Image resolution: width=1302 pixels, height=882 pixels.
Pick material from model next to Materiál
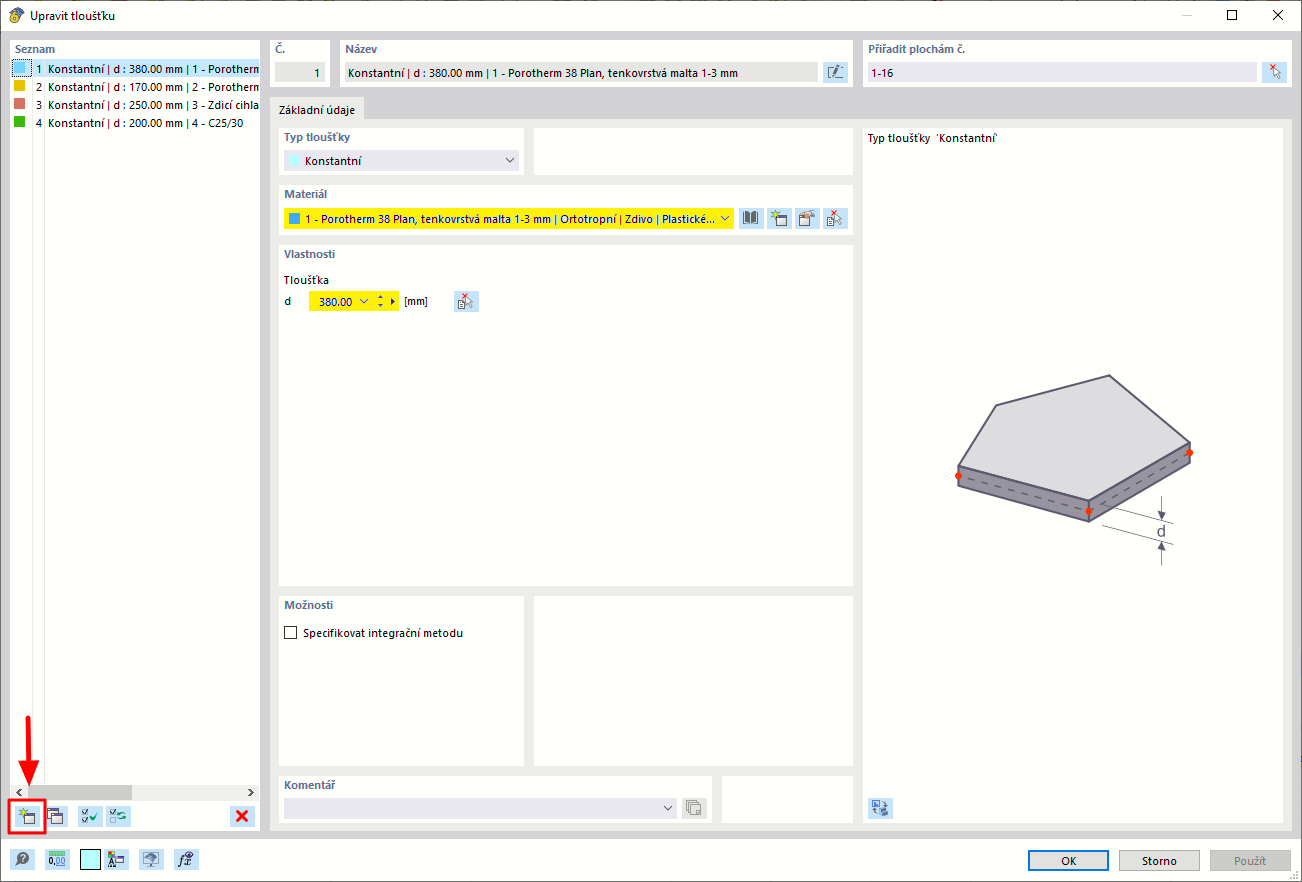coord(835,218)
